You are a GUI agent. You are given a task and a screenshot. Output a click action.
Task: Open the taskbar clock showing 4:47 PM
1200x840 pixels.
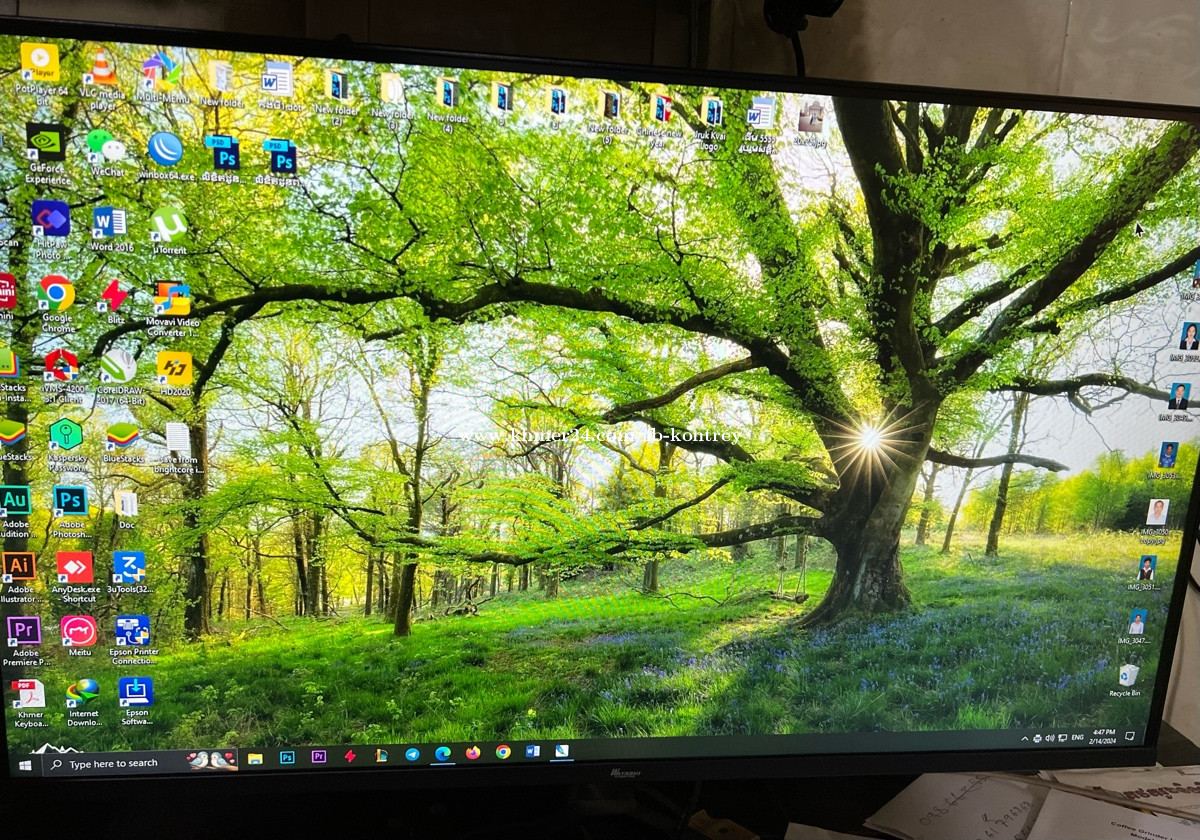point(1103,736)
